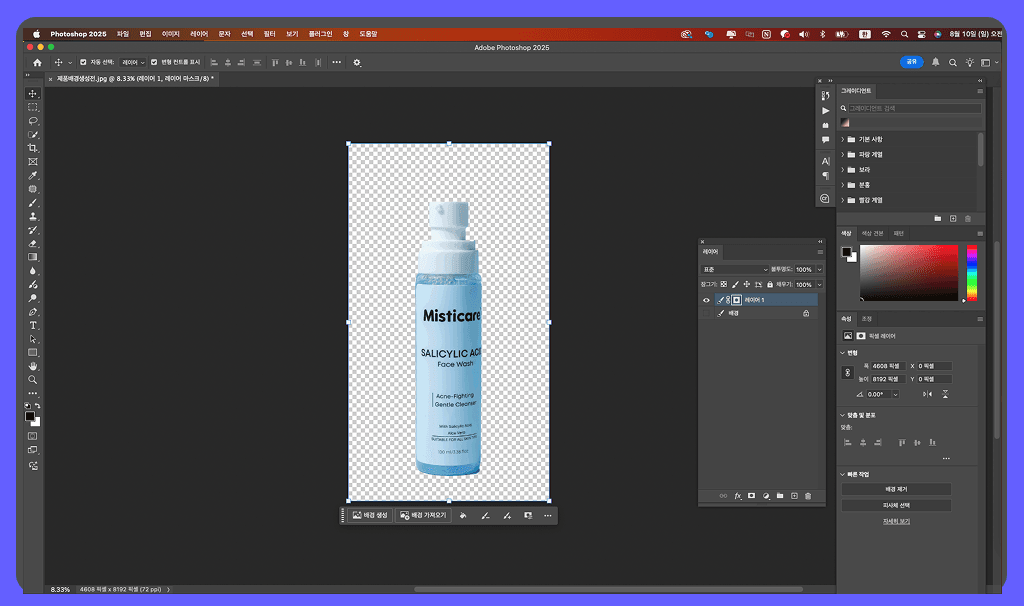Click the blue 공유 share button
The width and height of the screenshot is (1024, 606).
pyautogui.click(x=912, y=62)
